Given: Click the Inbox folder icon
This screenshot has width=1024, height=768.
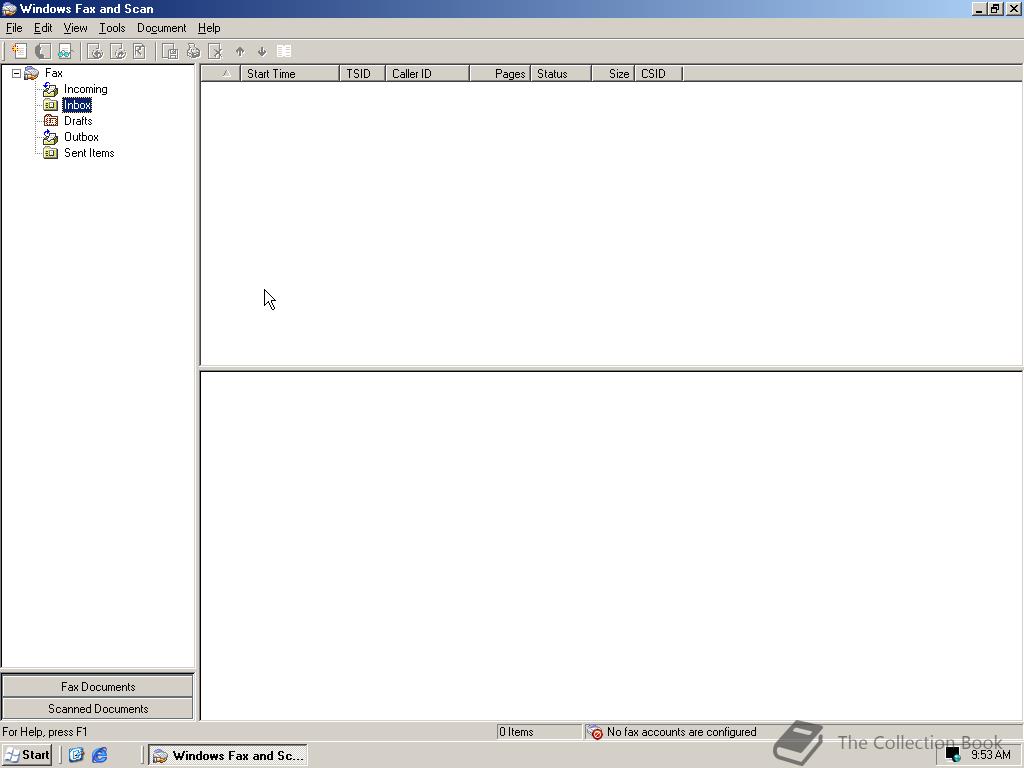Looking at the screenshot, I should tap(50, 104).
